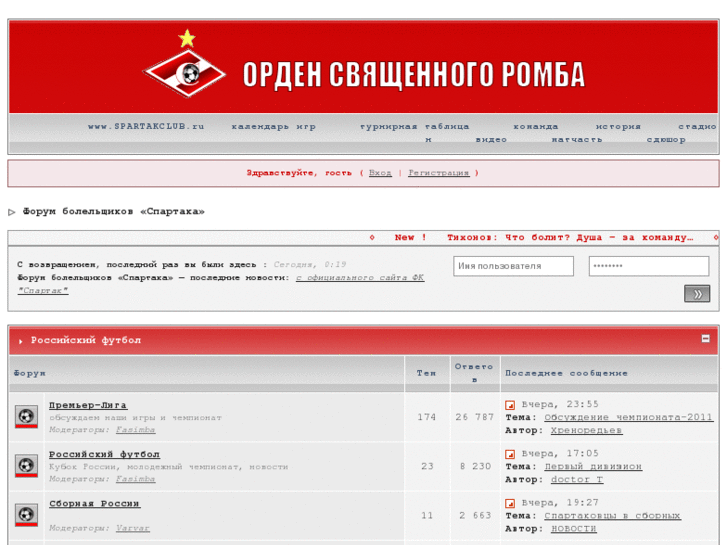Go to last post icon next to Вчера, 19:27
The height and width of the screenshot is (545, 727).
[x=510, y=503]
